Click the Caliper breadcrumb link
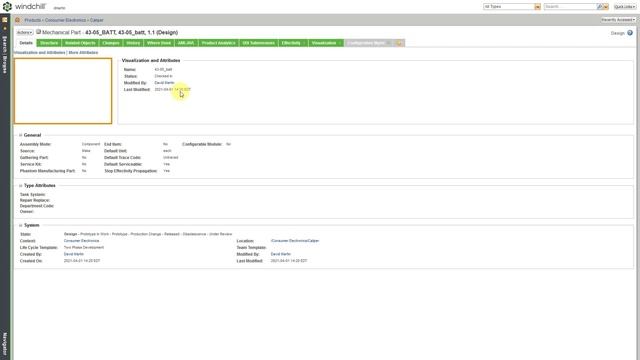This screenshot has width=640, height=360. pyautogui.click(x=97, y=20)
